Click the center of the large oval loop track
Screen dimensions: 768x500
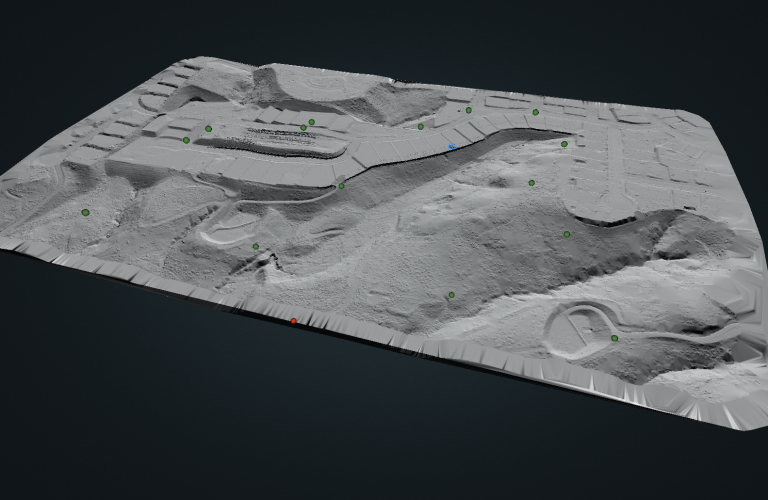pos(580,330)
